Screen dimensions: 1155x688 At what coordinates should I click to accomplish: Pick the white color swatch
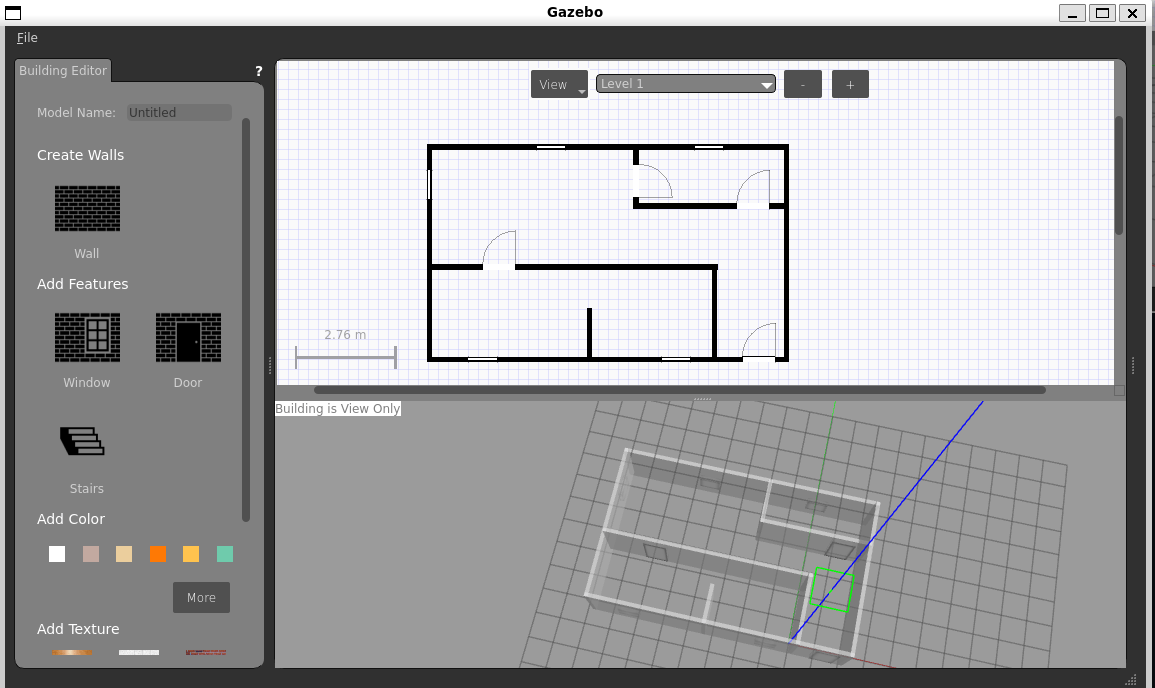point(57,554)
